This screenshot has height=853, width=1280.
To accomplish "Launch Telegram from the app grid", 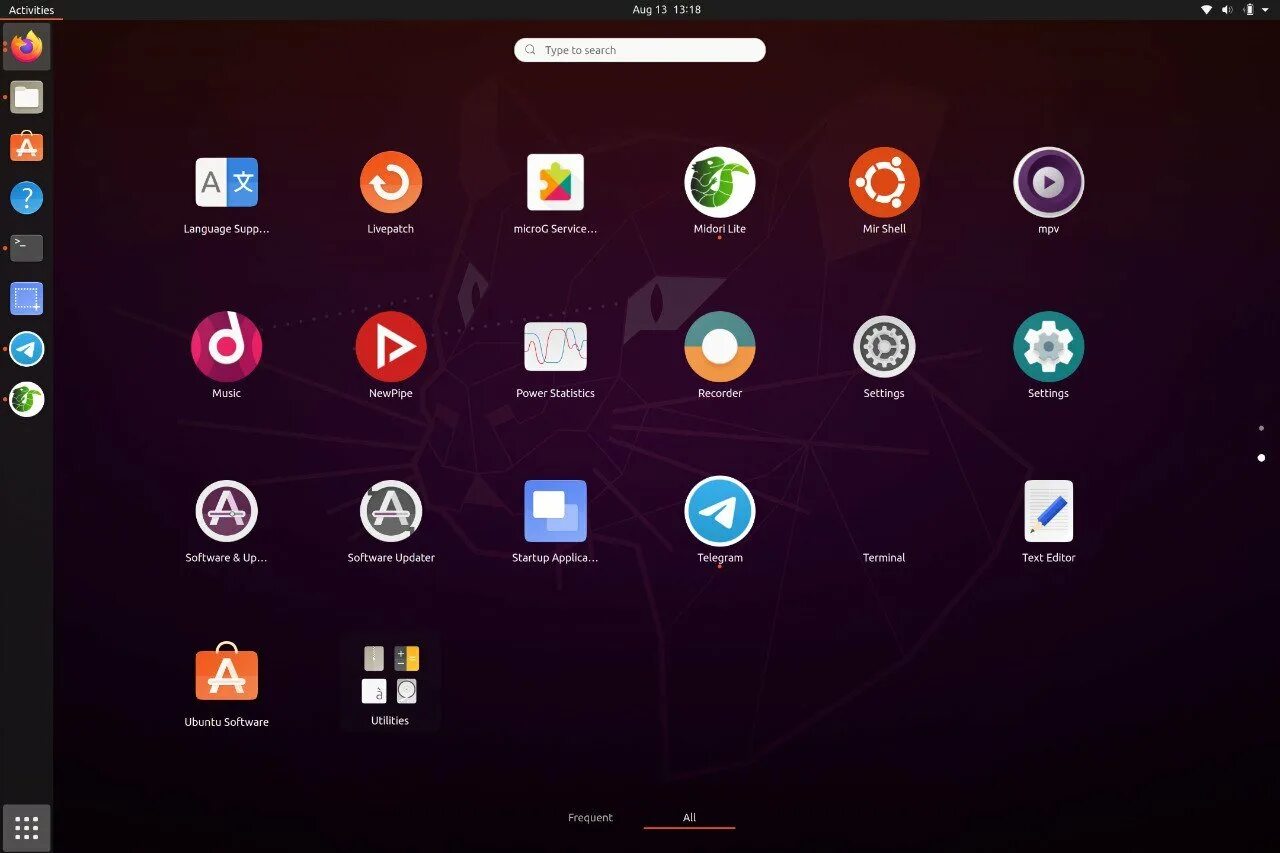I will [719, 511].
